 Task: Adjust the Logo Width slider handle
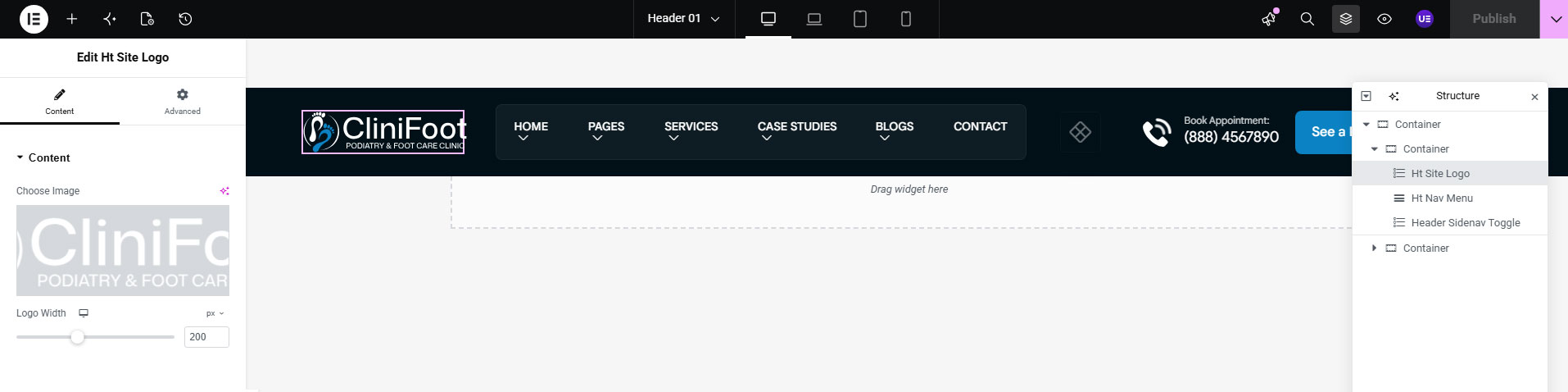(x=77, y=337)
